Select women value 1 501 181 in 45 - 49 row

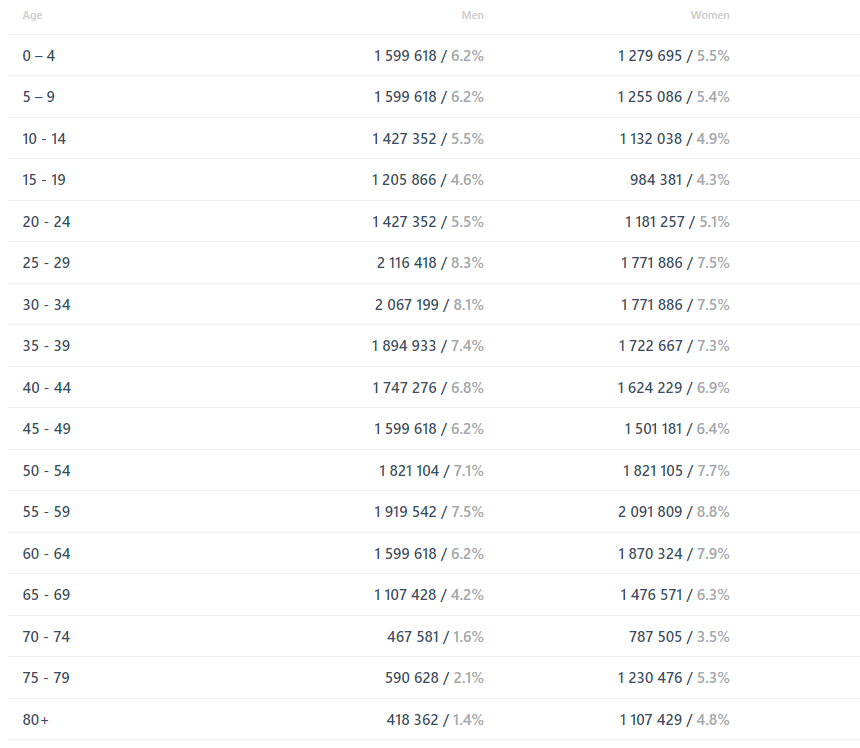pos(653,428)
